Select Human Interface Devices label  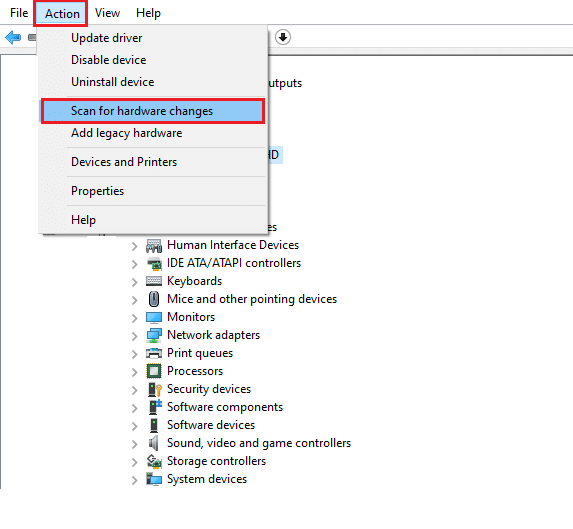click(x=233, y=245)
